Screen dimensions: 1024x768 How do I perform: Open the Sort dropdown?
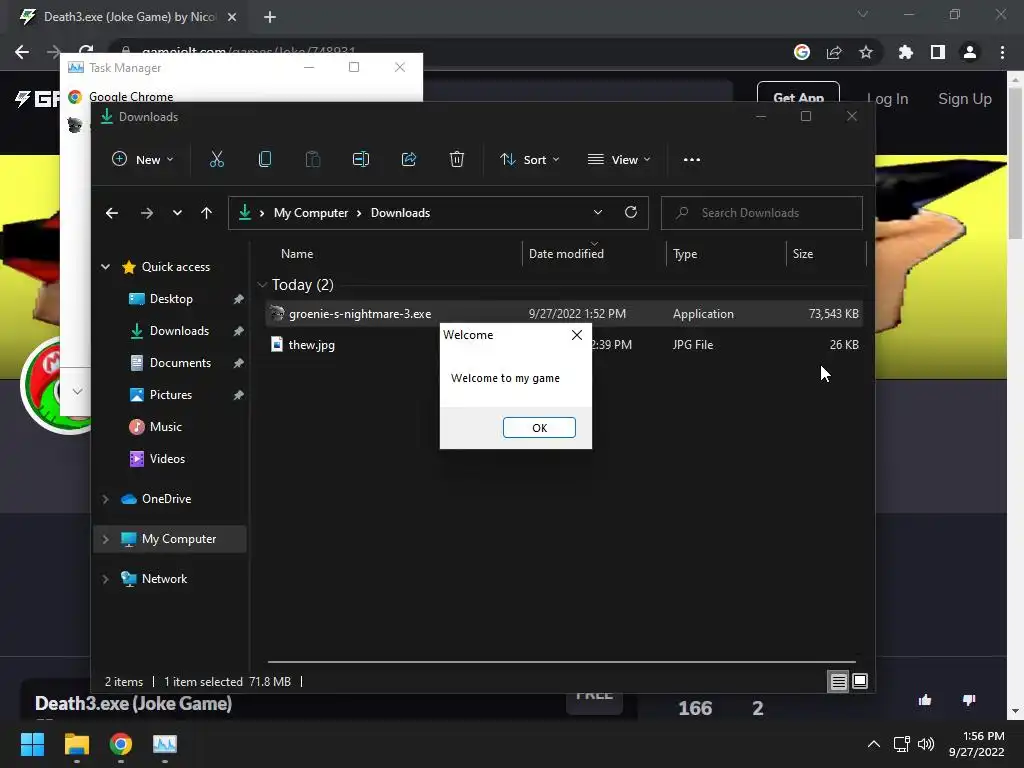pos(530,159)
